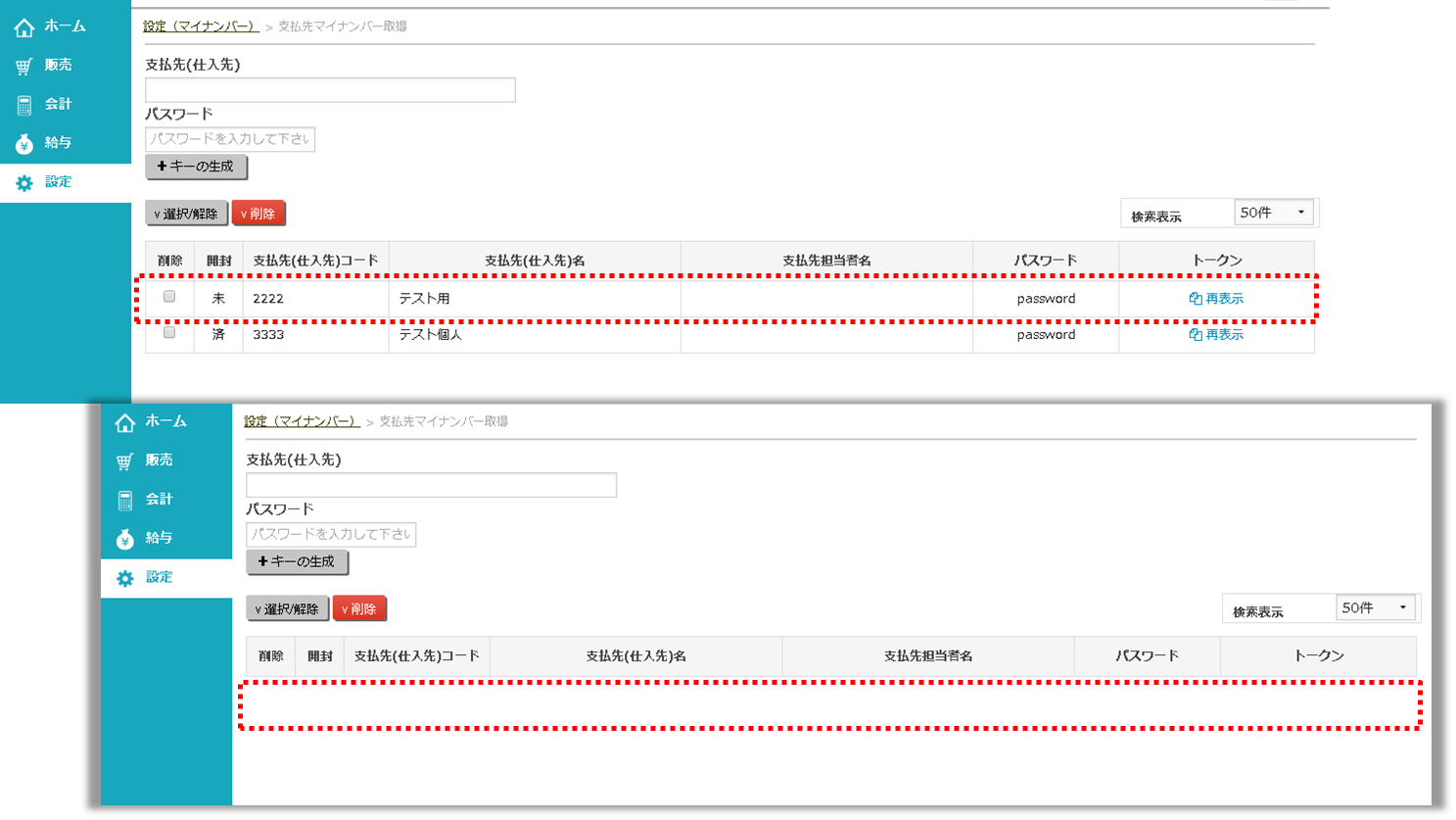1456x820 pixels.
Task: Open the 50件 dropdown in the lower window
Action: pyautogui.click(x=1375, y=608)
